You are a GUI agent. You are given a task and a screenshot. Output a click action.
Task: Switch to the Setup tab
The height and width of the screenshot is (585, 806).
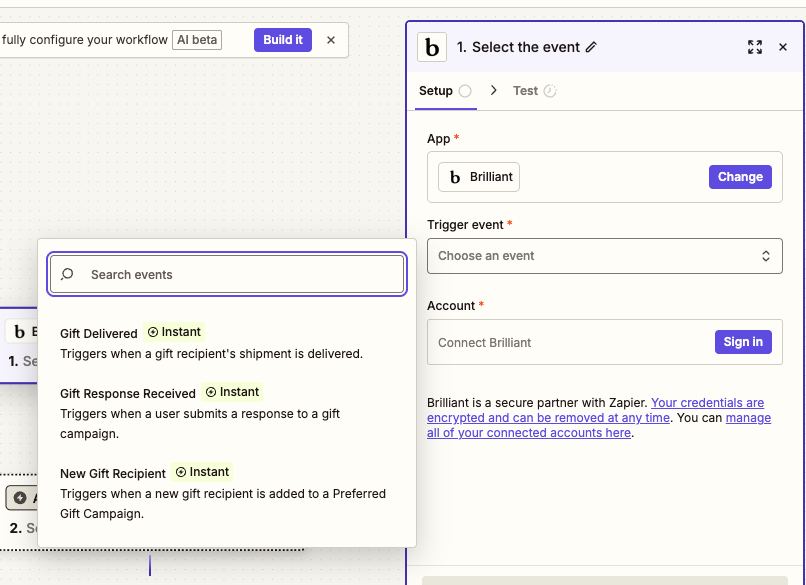(436, 91)
